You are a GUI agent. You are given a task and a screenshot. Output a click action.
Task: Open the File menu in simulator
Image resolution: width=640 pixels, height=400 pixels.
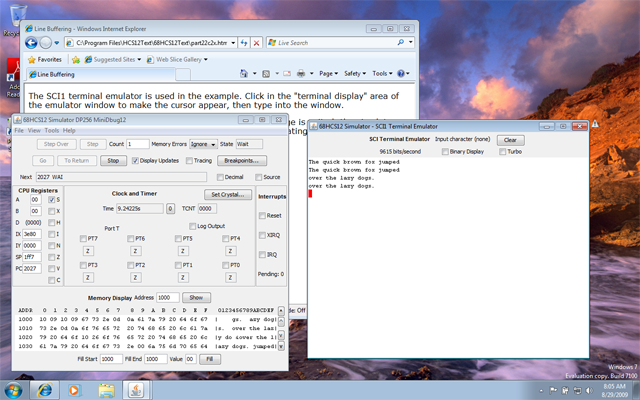[19, 131]
